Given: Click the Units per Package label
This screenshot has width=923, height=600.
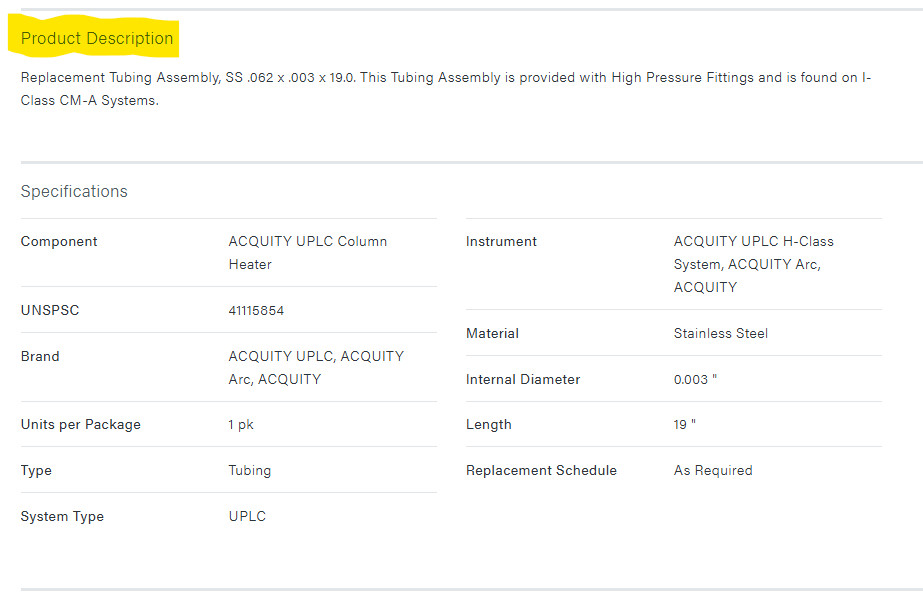Looking at the screenshot, I should point(81,425).
